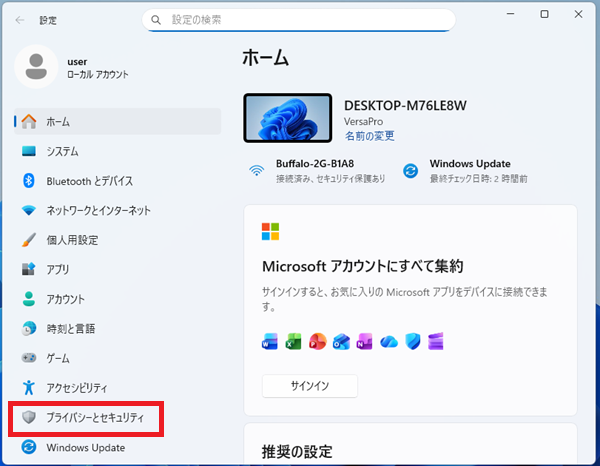The width and height of the screenshot is (600, 466).
Task: Click the Apps icon in sidebar
Action: tap(29, 269)
